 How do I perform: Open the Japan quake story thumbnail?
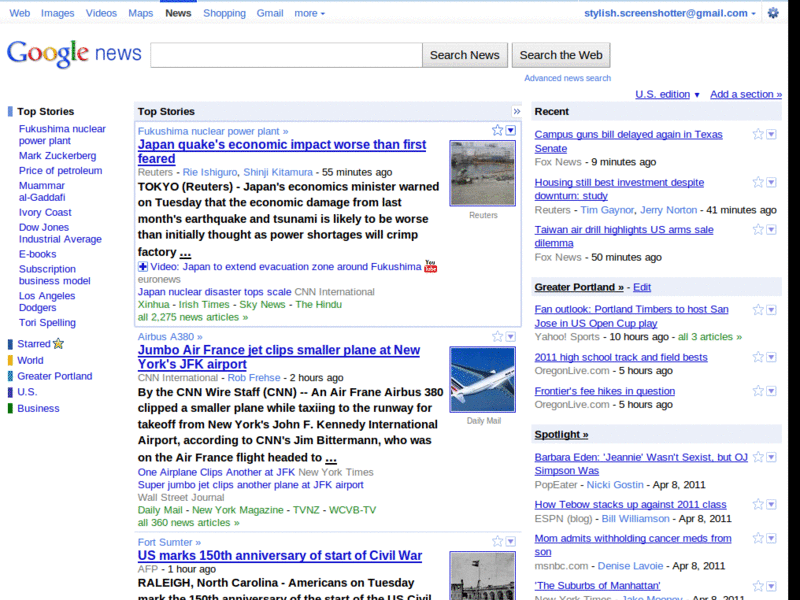pos(482,173)
